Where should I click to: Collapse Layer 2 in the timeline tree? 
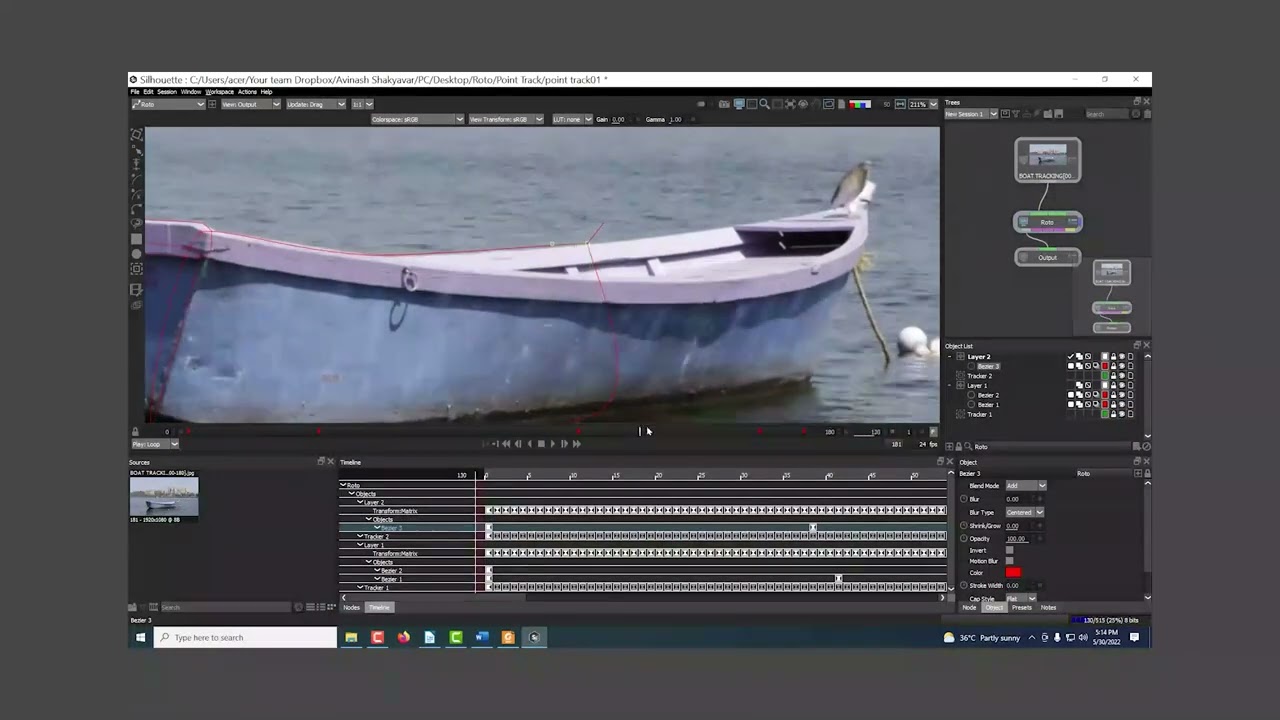coord(360,502)
